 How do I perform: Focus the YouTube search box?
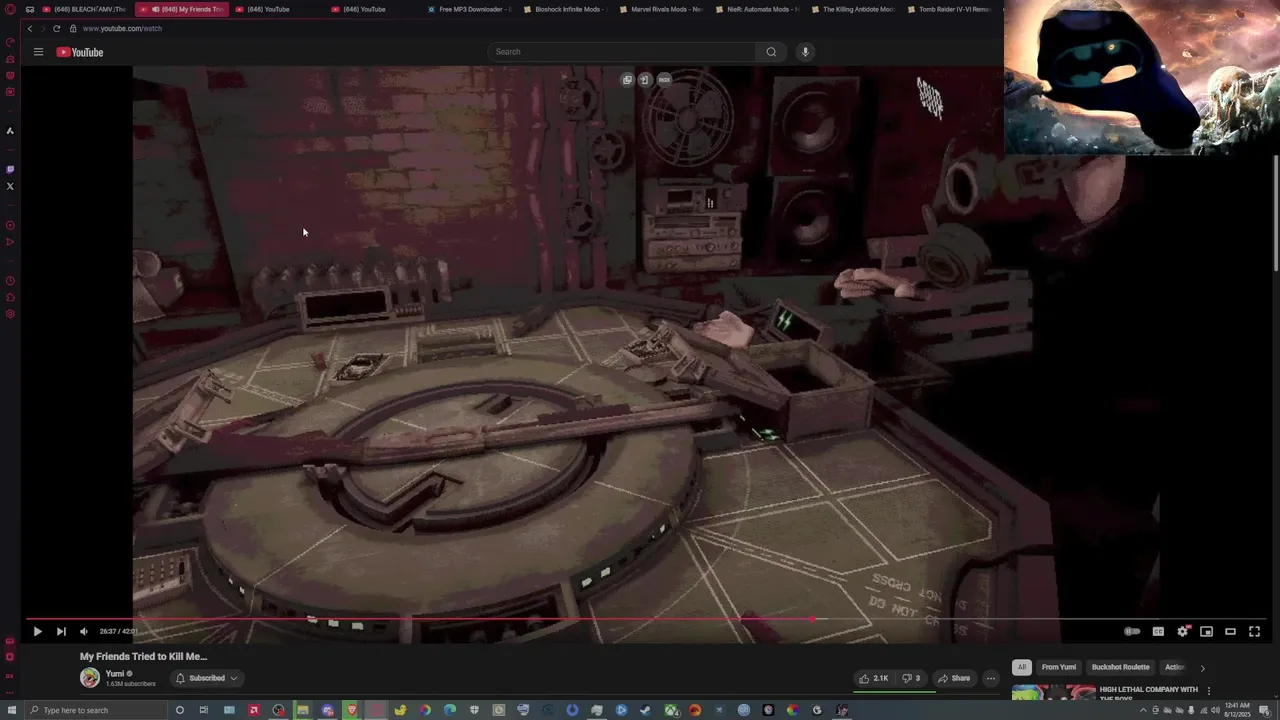(x=622, y=52)
